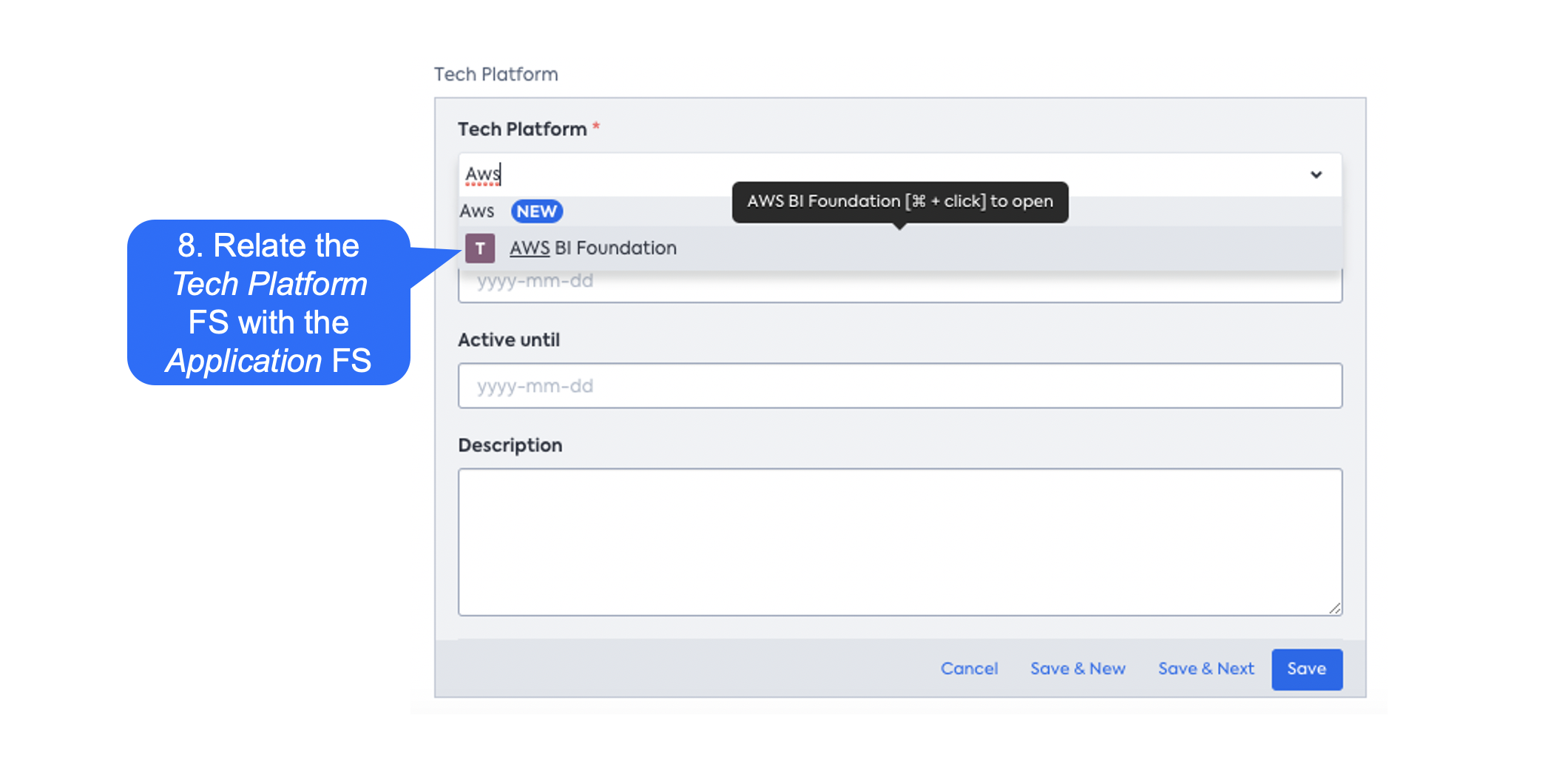1568x772 pixels.
Task: Cancel the Tech Platform form
Action: (969, 668)
